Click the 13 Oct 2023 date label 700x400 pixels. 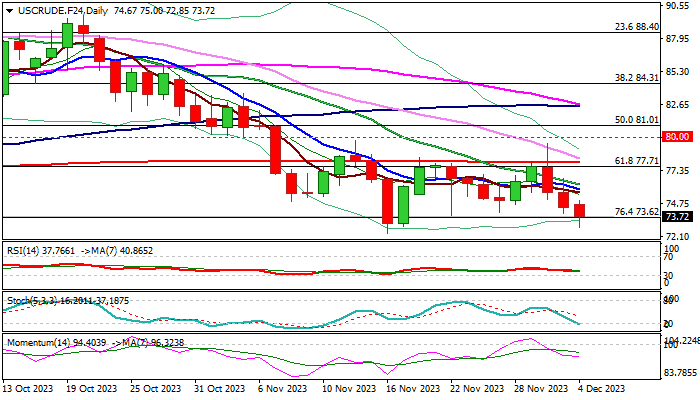point(30,387)
